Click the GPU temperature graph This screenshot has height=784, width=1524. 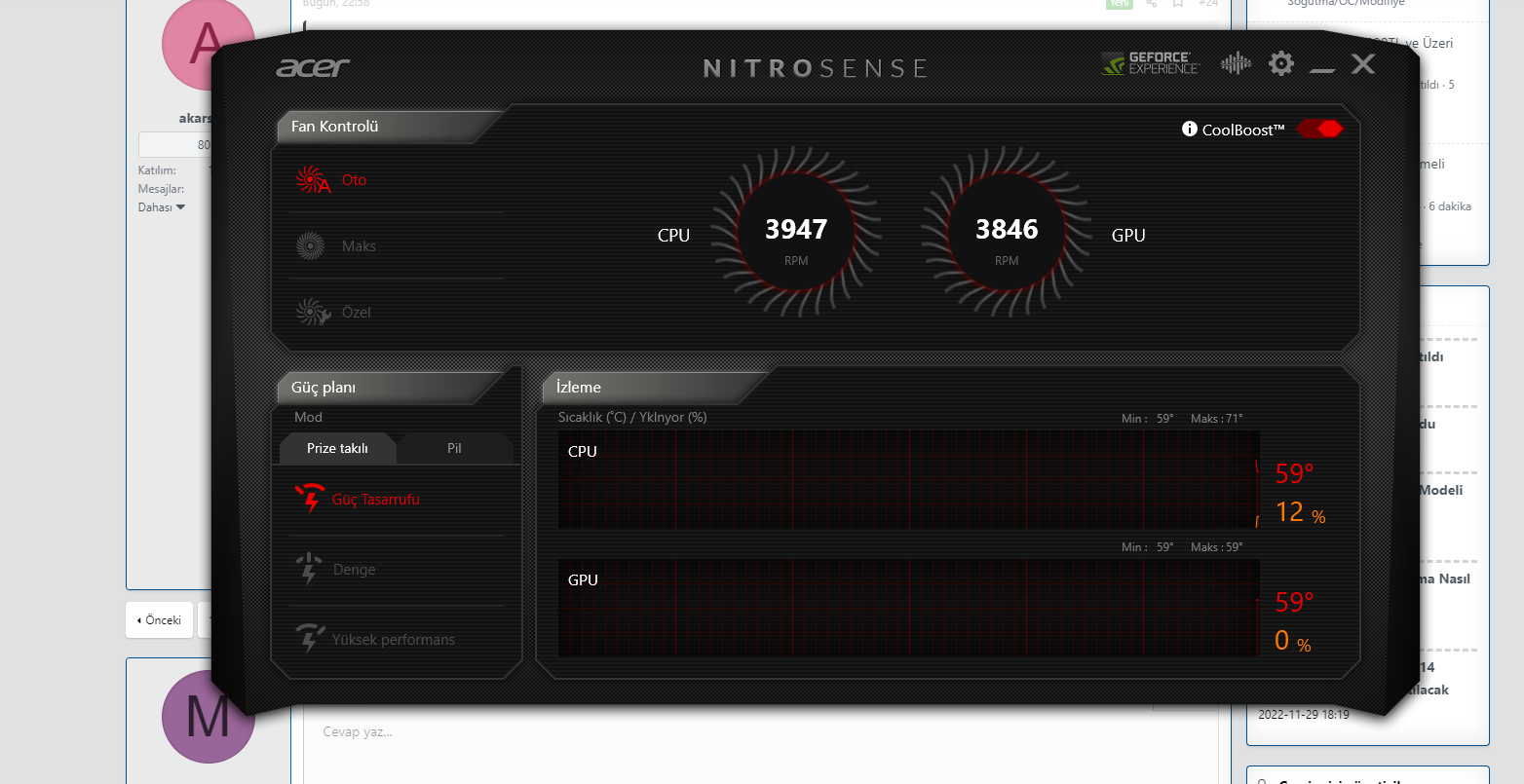tap(908, 608)
